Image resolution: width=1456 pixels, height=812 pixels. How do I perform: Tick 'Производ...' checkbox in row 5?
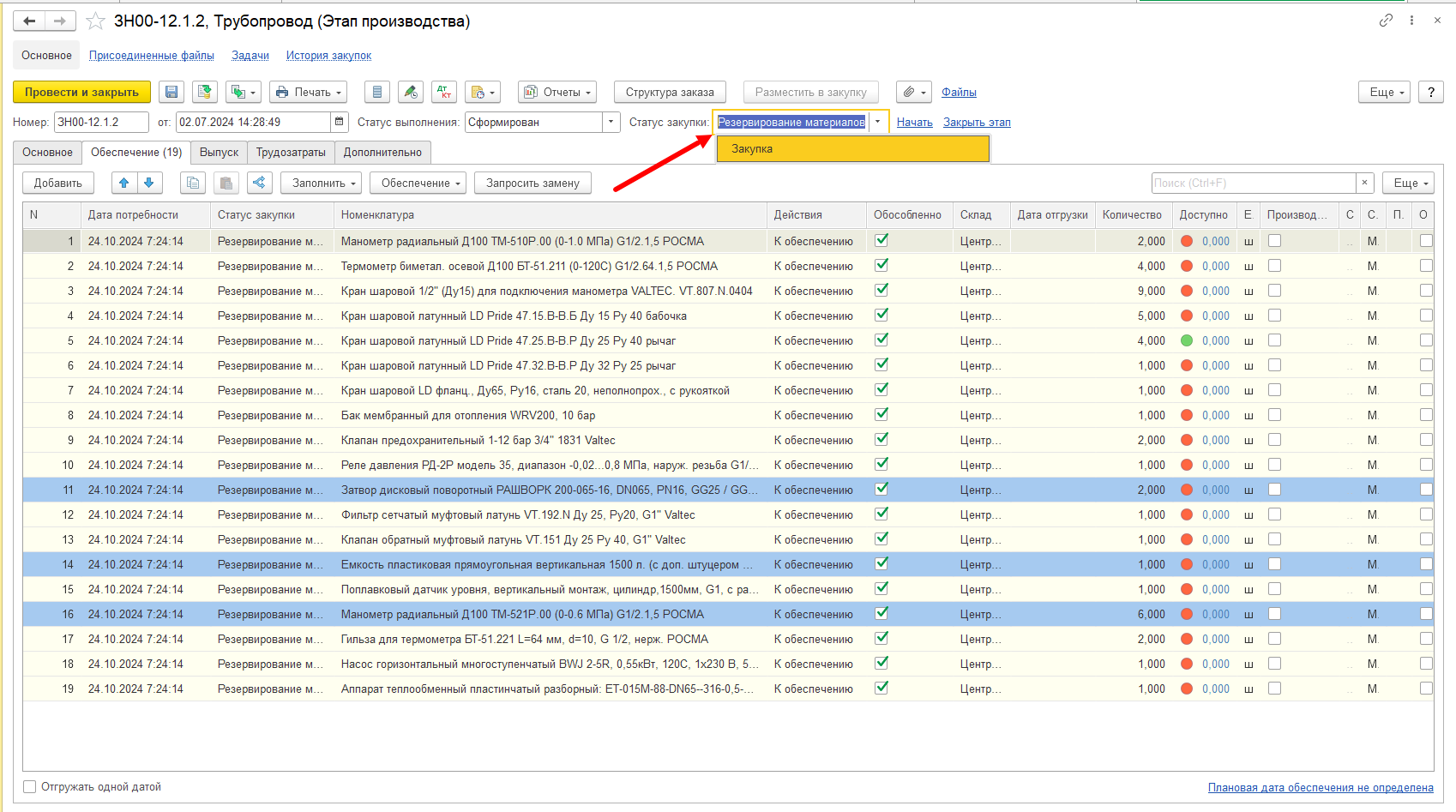coord(1275,340)
